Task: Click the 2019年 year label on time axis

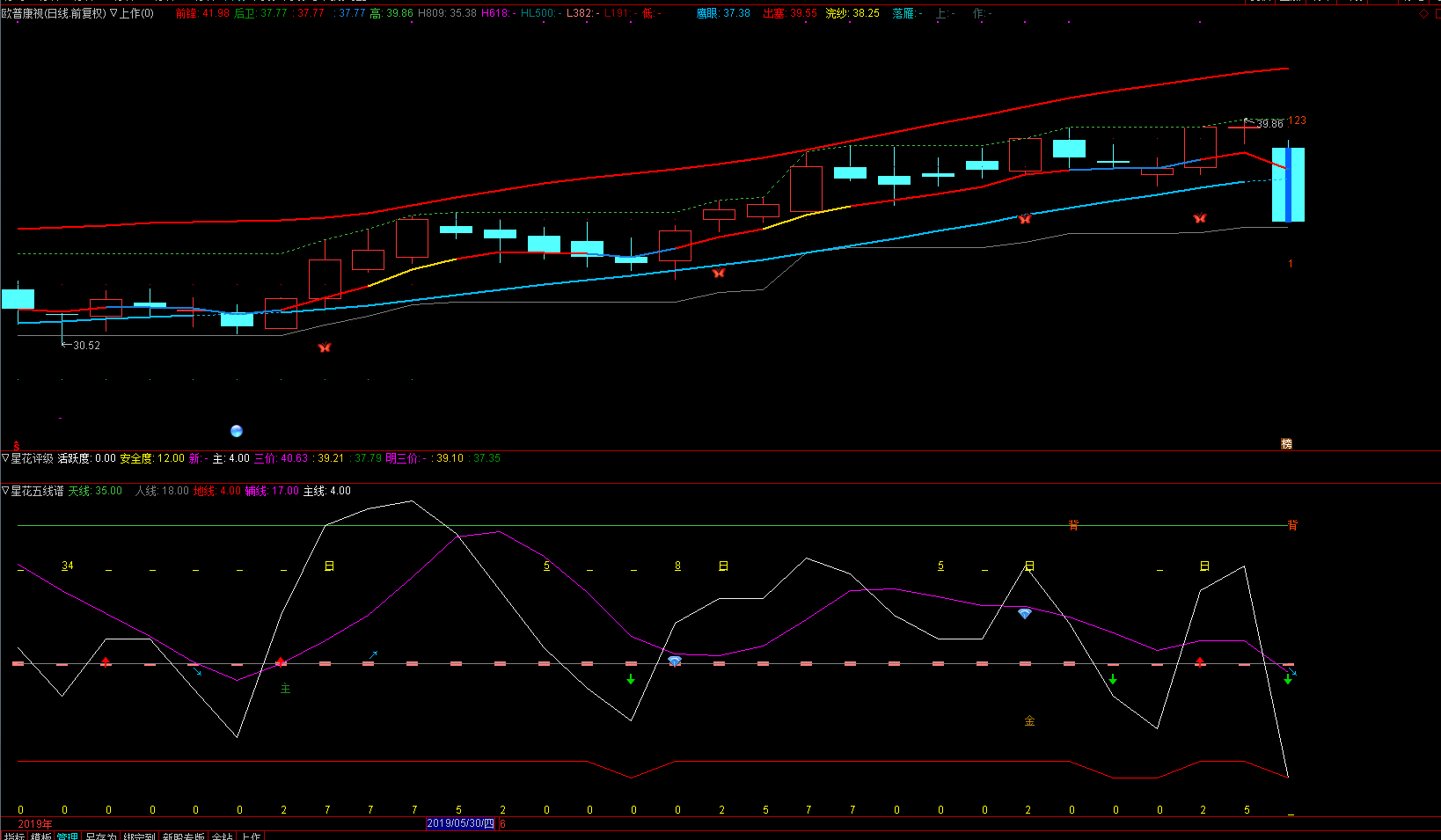Action: point(35,824)
